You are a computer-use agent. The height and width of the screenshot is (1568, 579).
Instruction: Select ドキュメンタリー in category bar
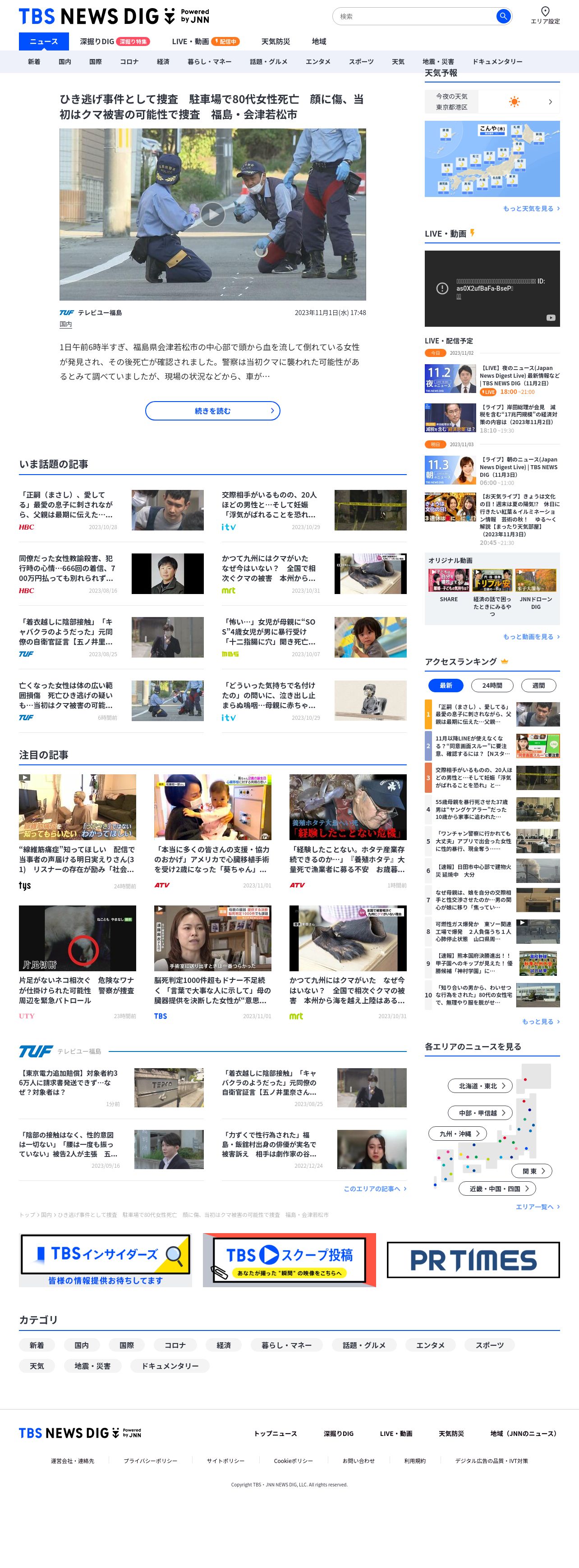497,61
